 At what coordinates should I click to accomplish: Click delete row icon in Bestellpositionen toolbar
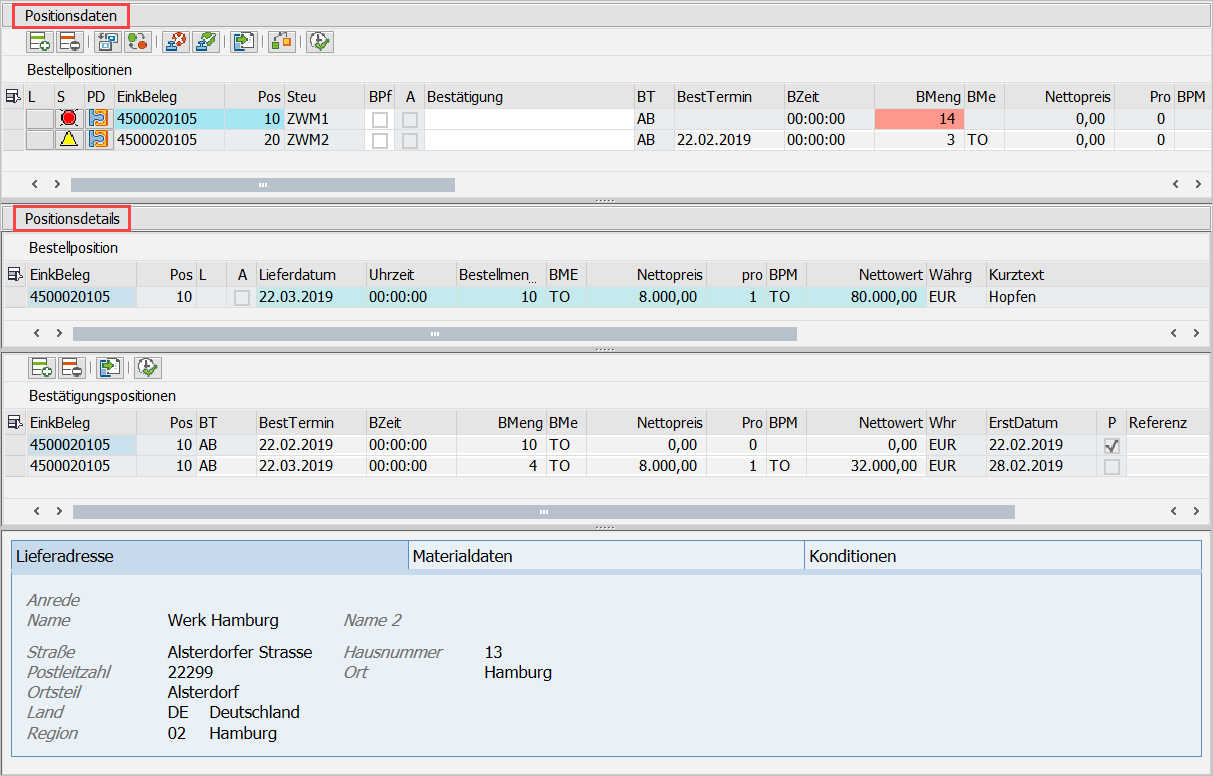[70, 41]
